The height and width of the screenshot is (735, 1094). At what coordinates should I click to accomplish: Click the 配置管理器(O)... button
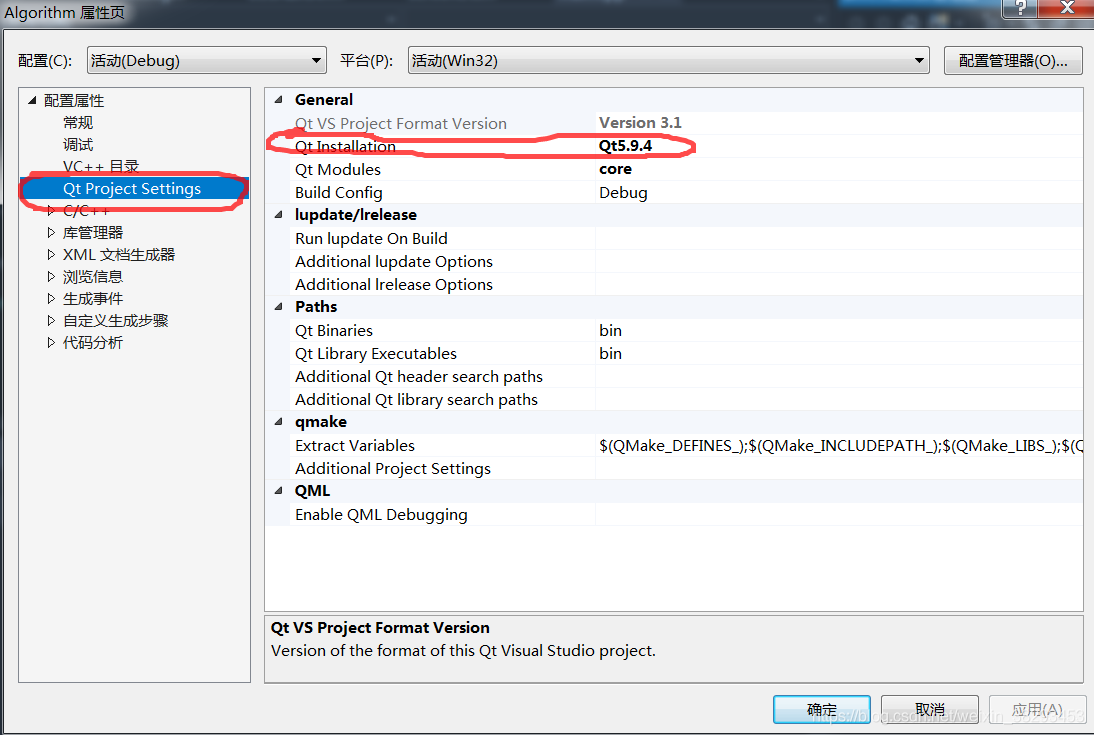tap(1012, 61)
